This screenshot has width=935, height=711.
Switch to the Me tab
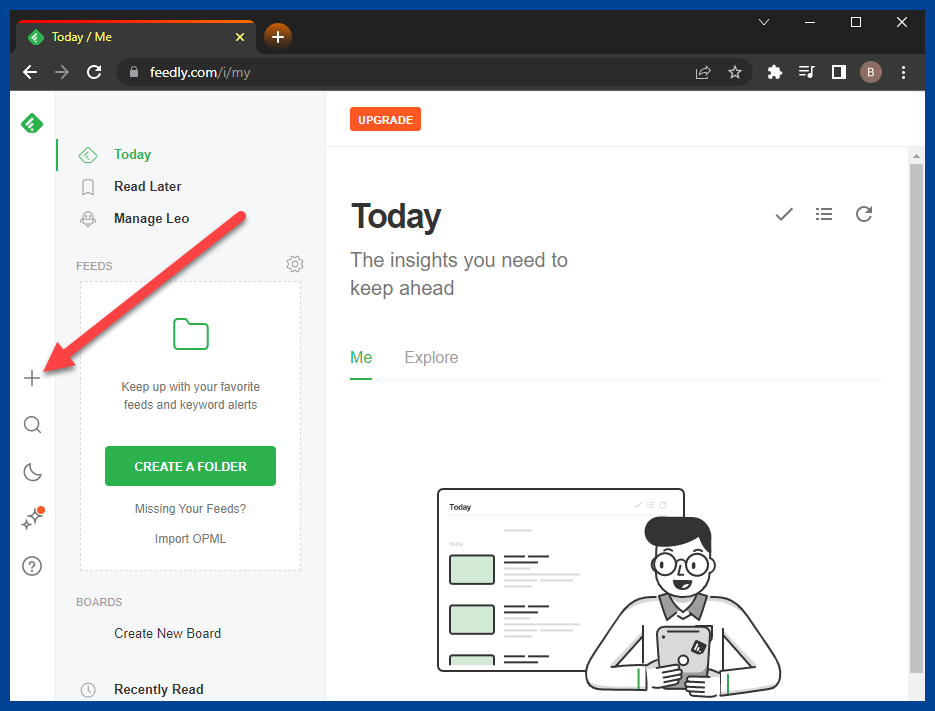[361, 358]
